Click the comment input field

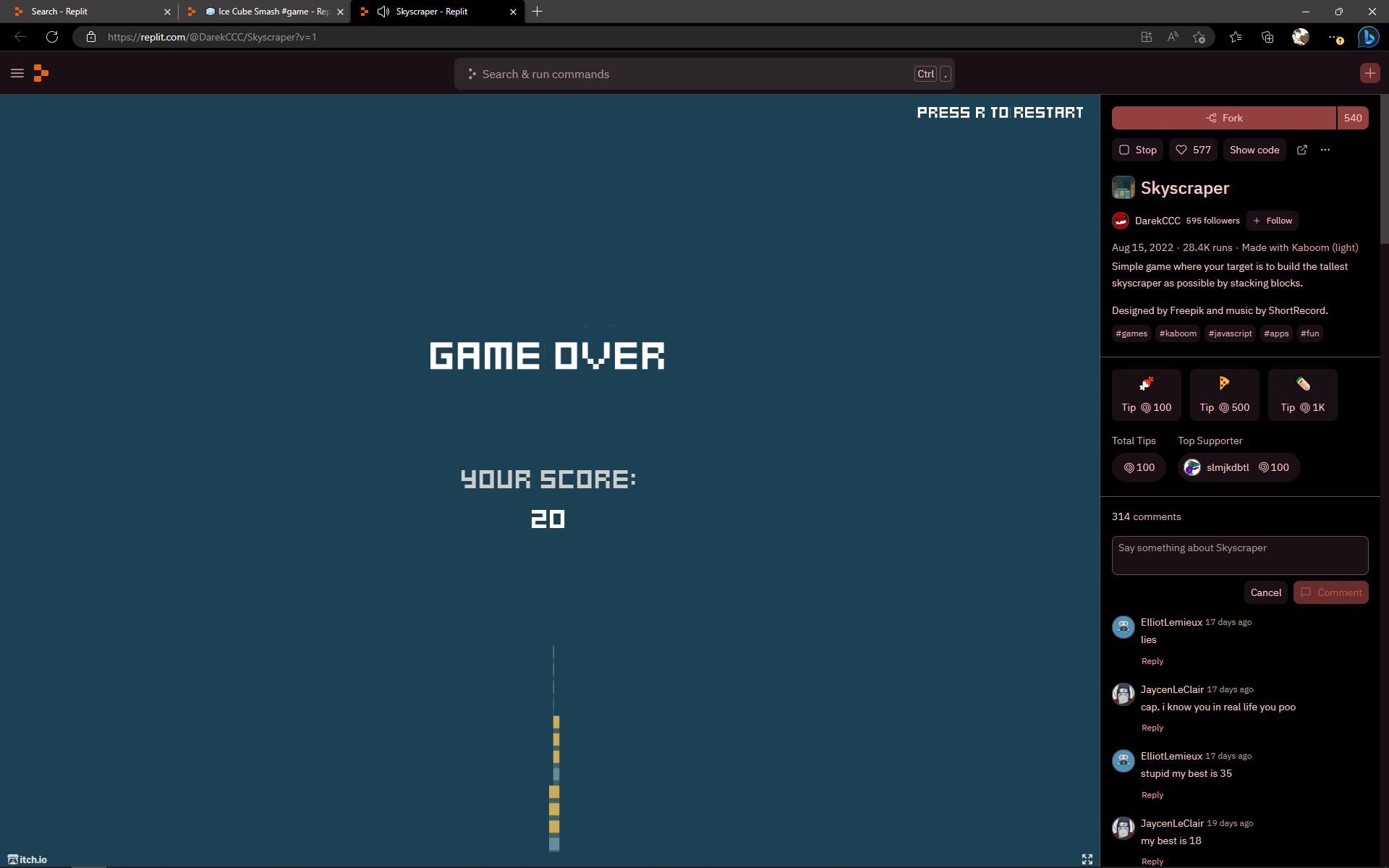1239,555
